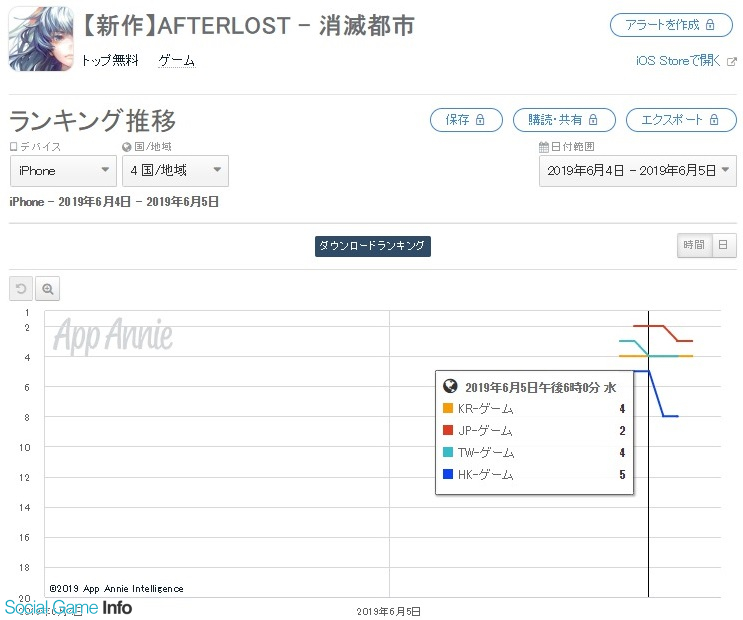Screen dimensions: 743x620
Task: Click the エクスポート button
Action: click(681, 120)
